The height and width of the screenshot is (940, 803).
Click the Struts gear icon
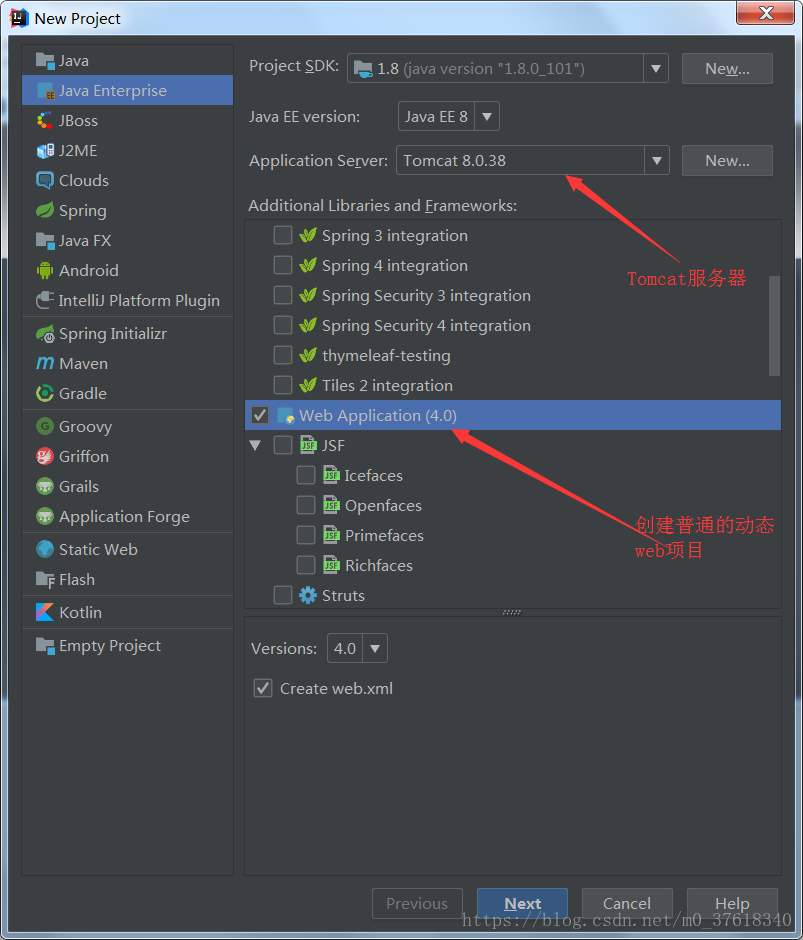click(308, 595)
